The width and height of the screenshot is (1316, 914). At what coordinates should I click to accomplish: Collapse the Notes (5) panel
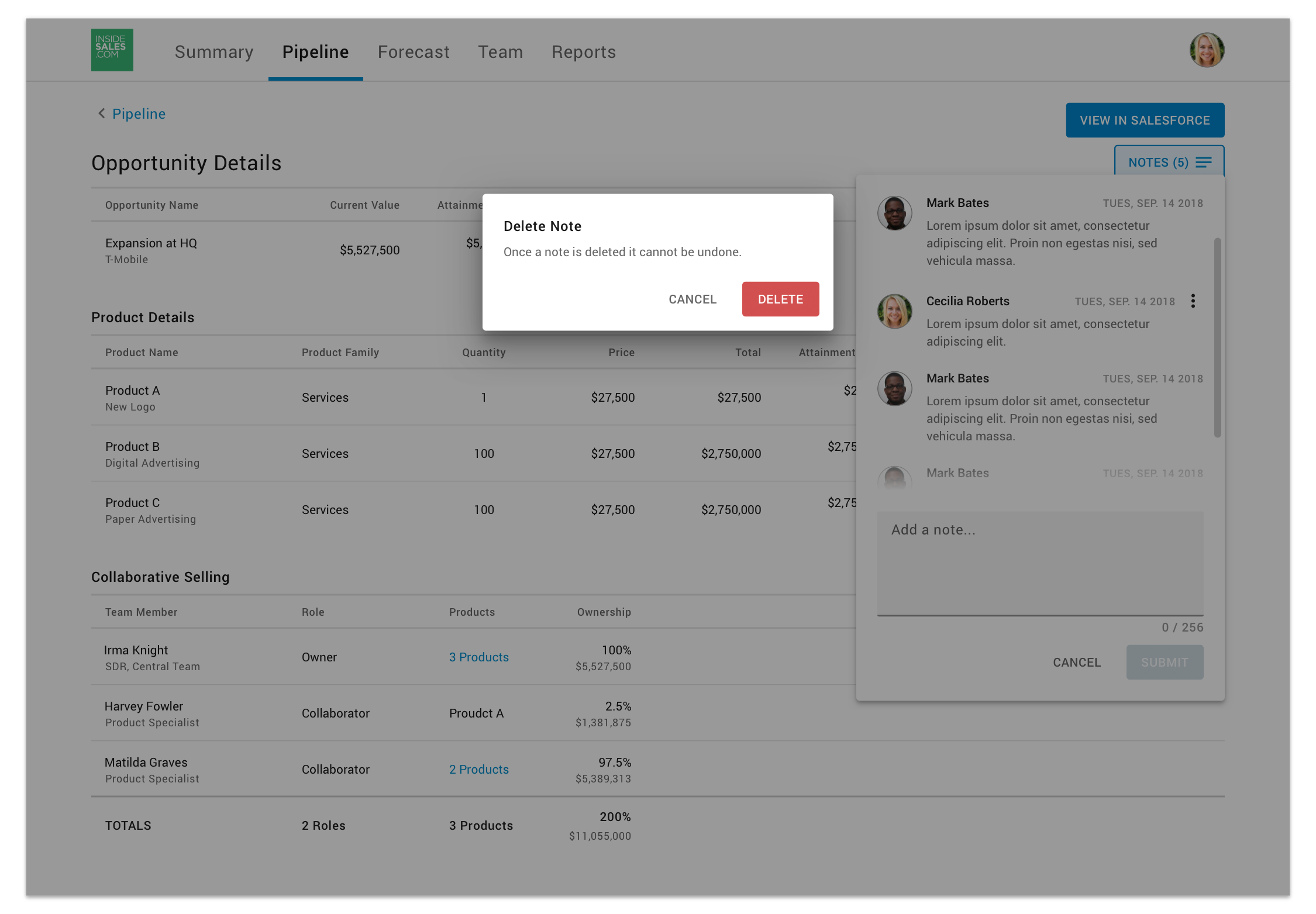click(1169, 162)
